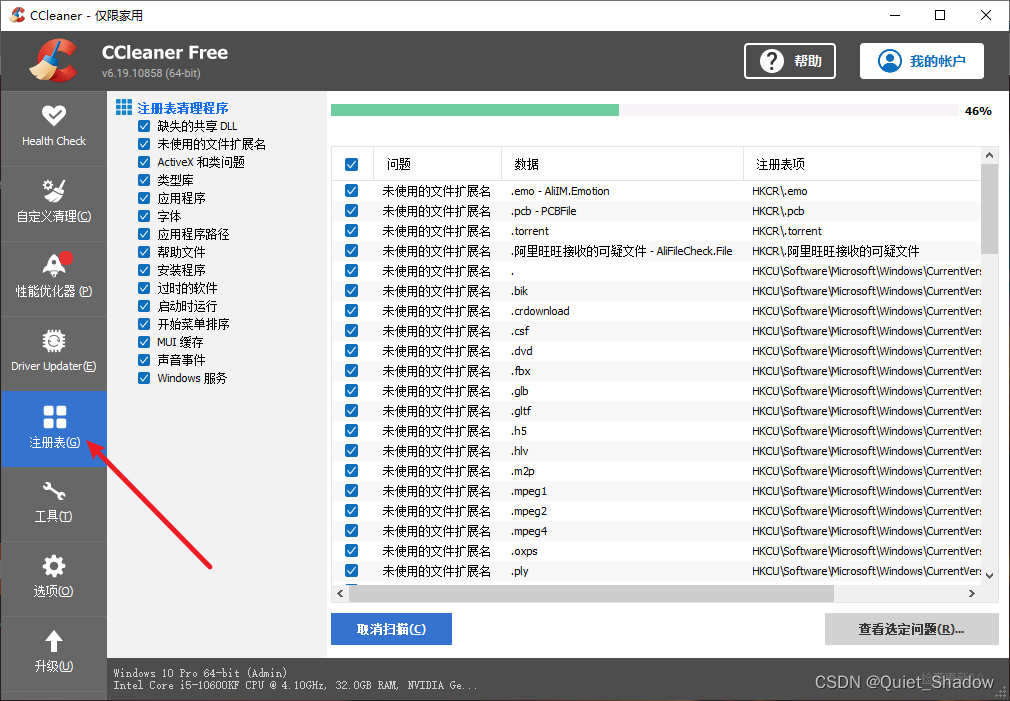1010x701 pixels.
Task: Open the 选项 settings panel
Action: 54,578
